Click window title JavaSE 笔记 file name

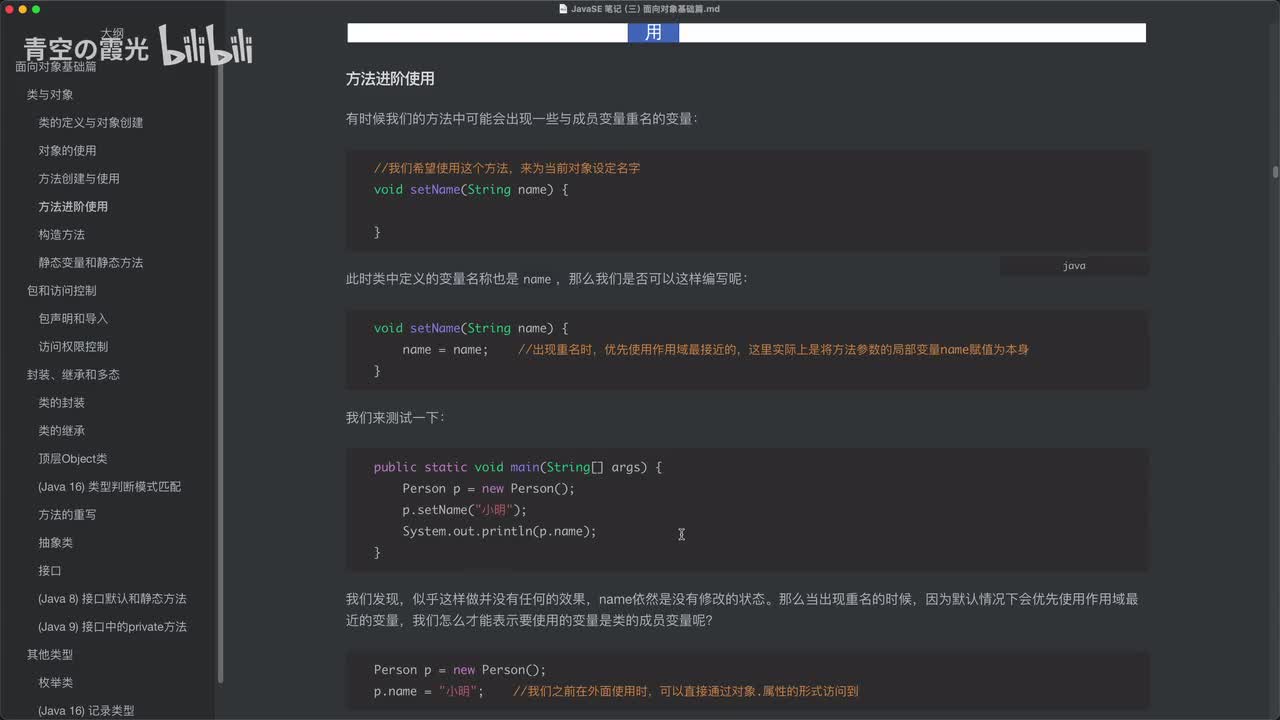click(645, 9)
